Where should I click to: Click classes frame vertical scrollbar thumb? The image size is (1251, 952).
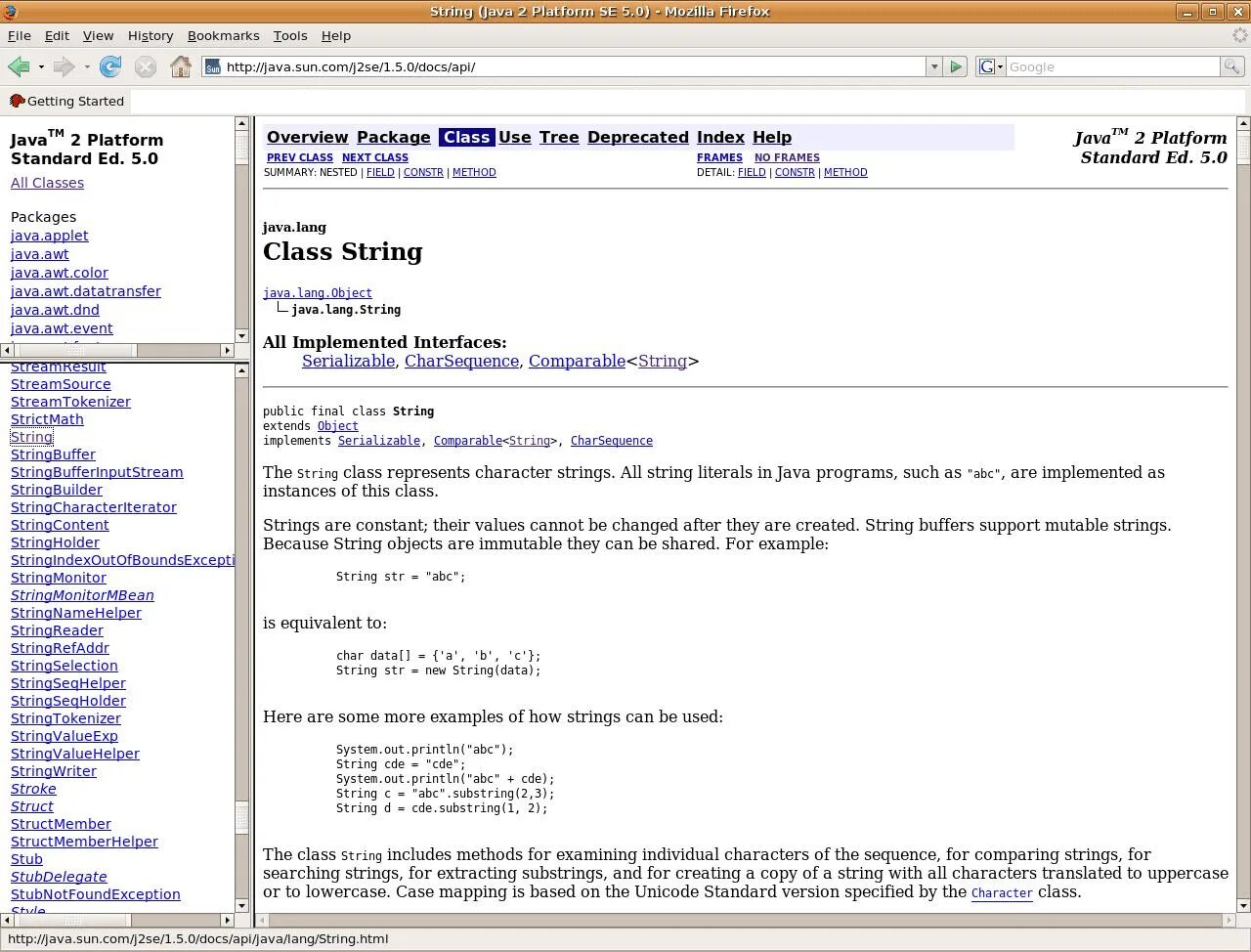[x=241, y=817]
